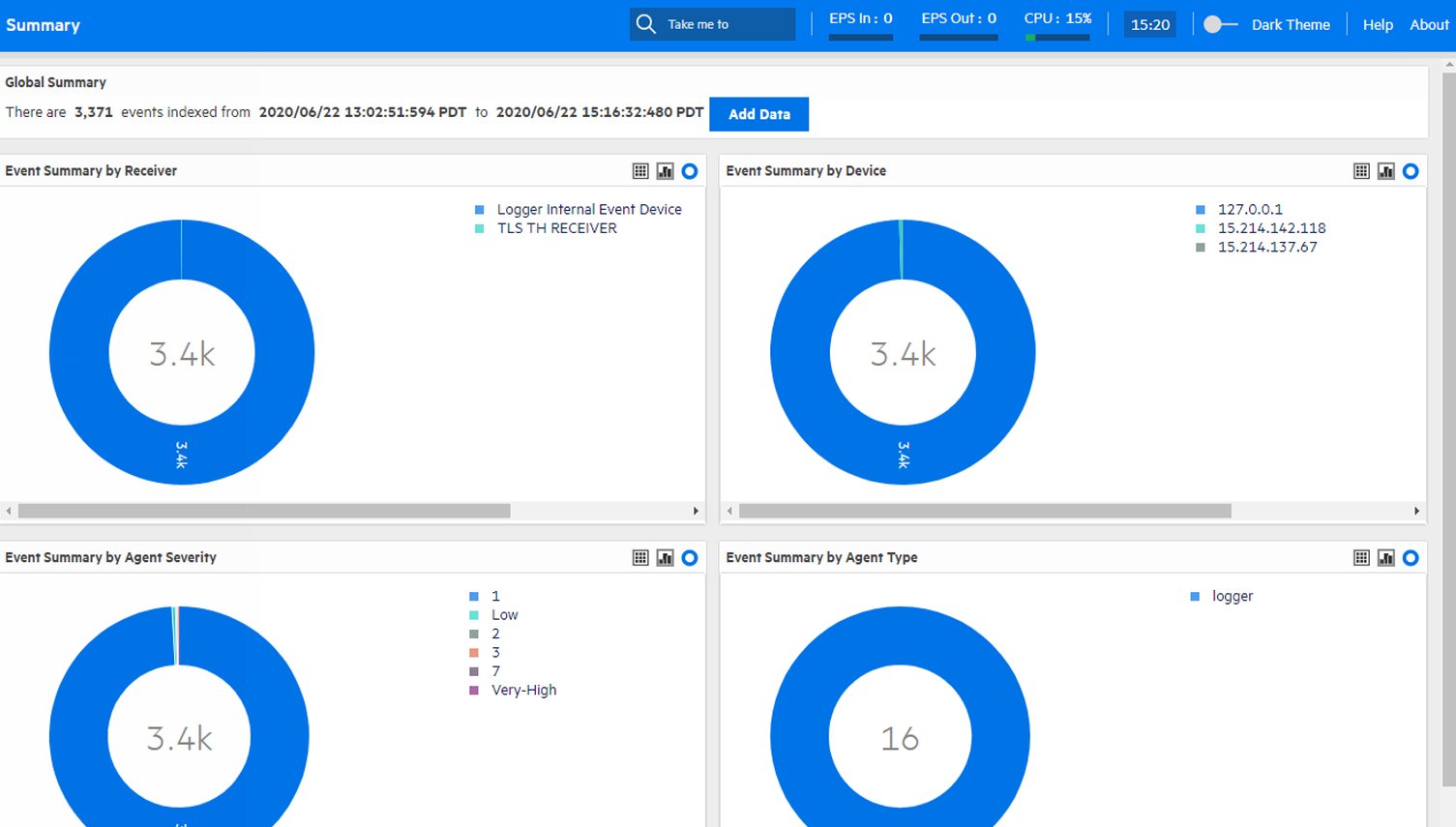This screenshot has width=1456, height=827.
Task: Select donut chart view for Agent Type
Action: pyautogui.click(x=1411, y=558)
